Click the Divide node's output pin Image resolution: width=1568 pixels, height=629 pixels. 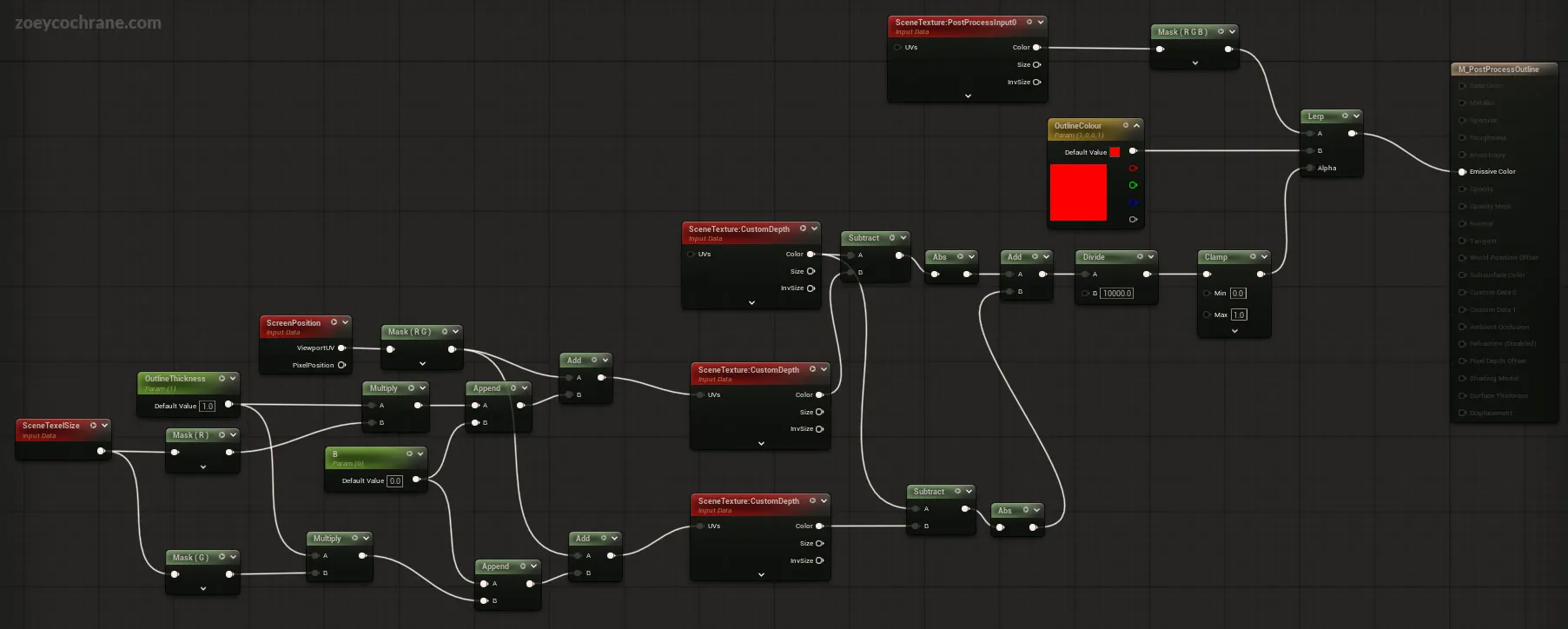coord(1147,275)
